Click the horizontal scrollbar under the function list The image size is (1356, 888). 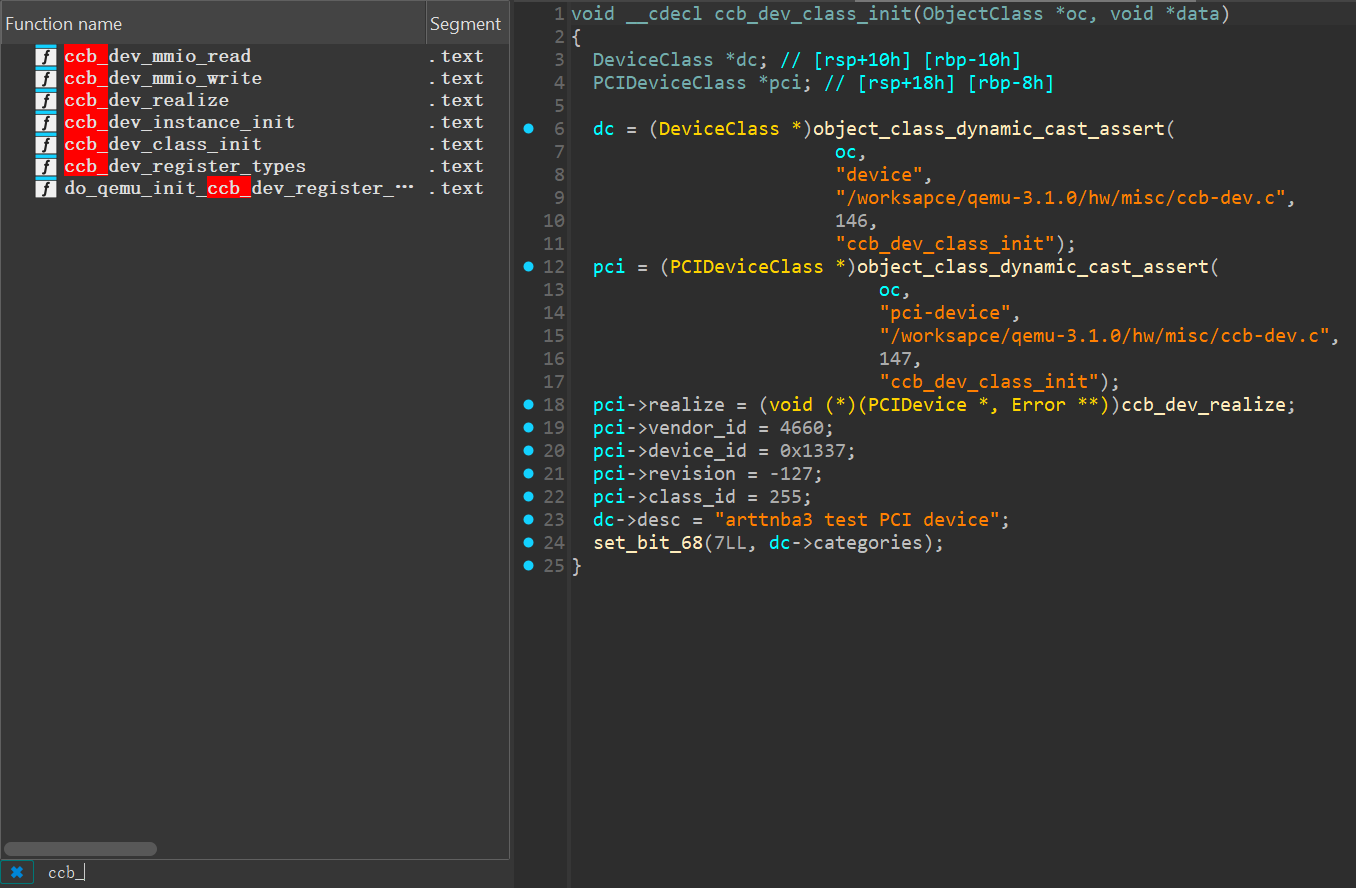pyautogui.click(x=80, y=849)
